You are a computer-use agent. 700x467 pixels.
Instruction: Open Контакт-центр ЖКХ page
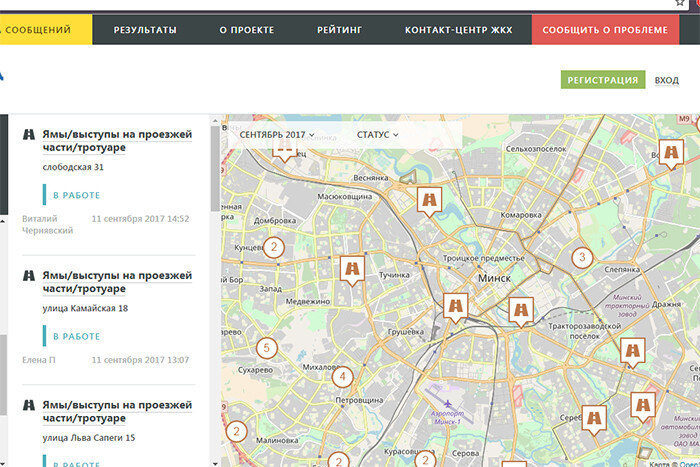458,30
